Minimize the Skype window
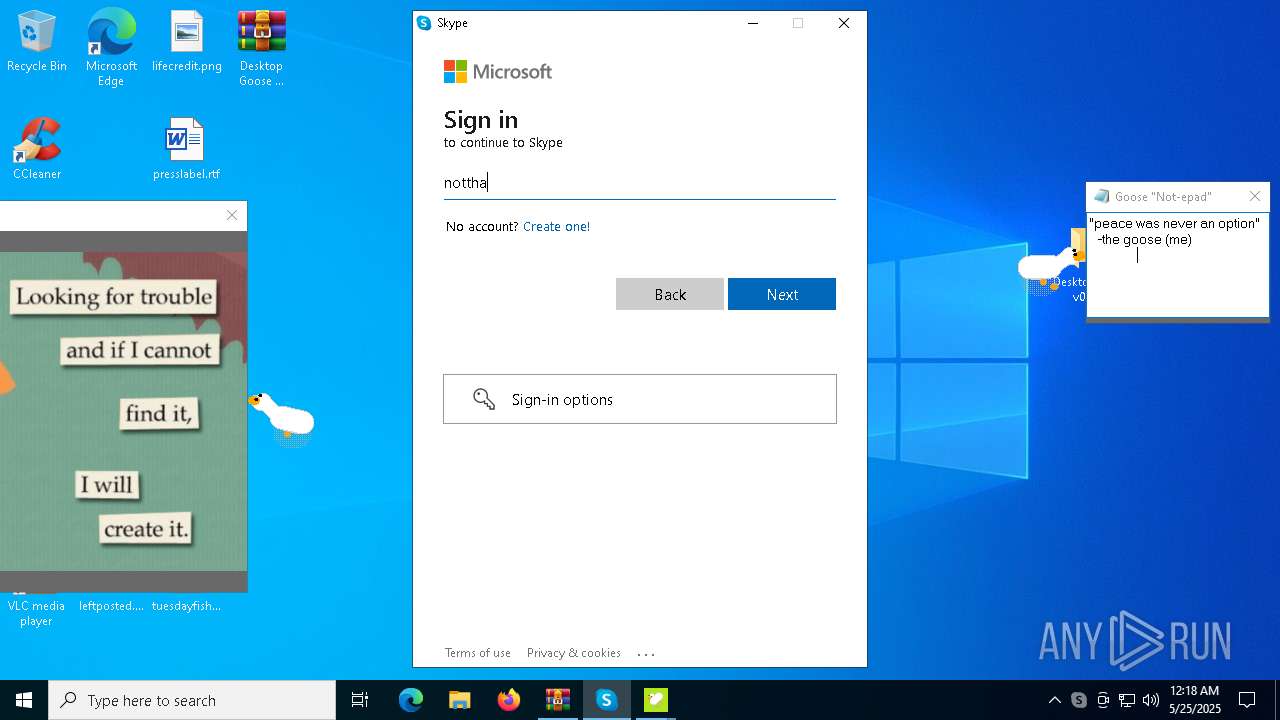The image size is (1280, 720). (753, 23)
